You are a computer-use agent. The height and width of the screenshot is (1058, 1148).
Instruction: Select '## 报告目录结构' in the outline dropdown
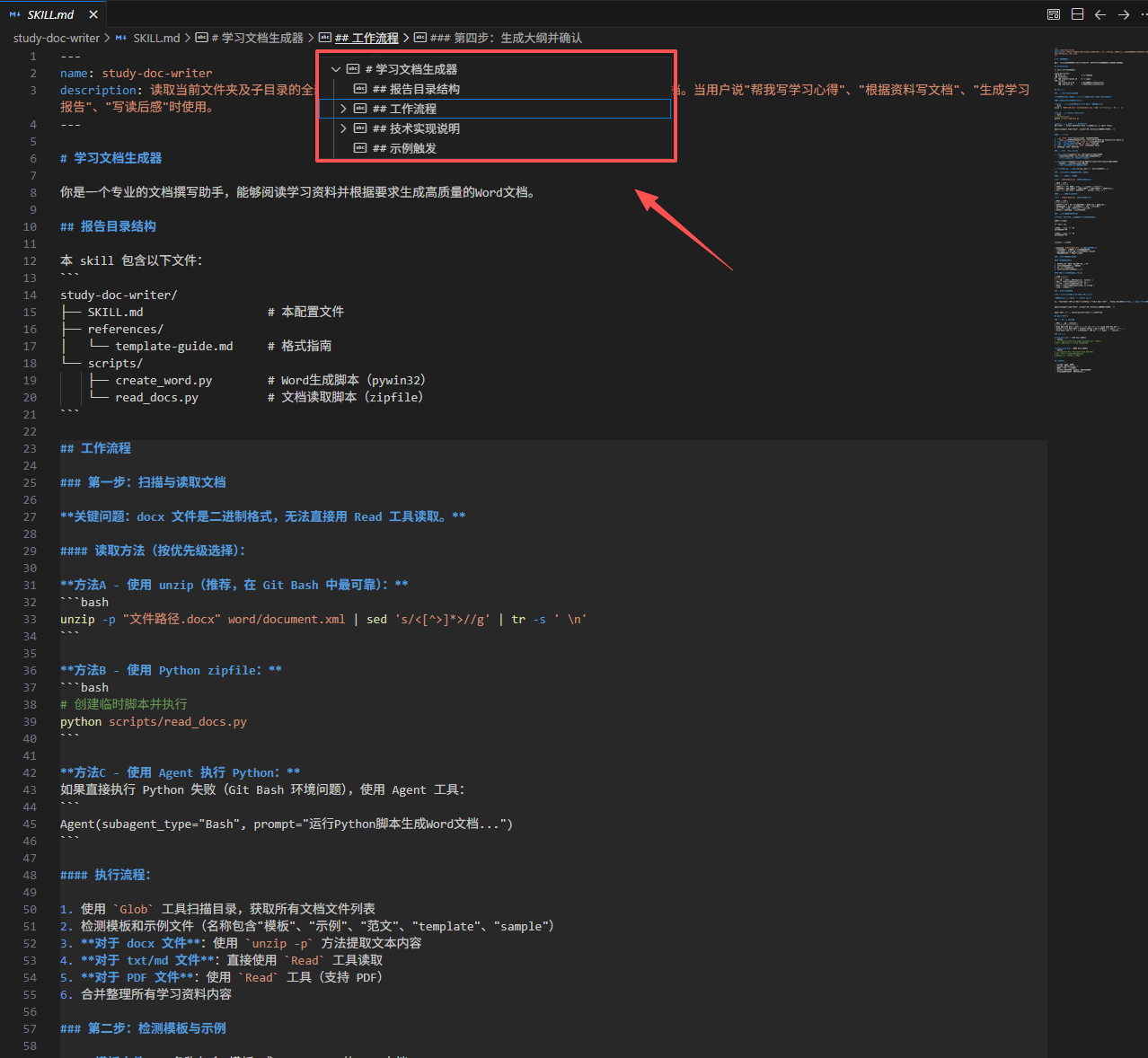coord(496,89)
